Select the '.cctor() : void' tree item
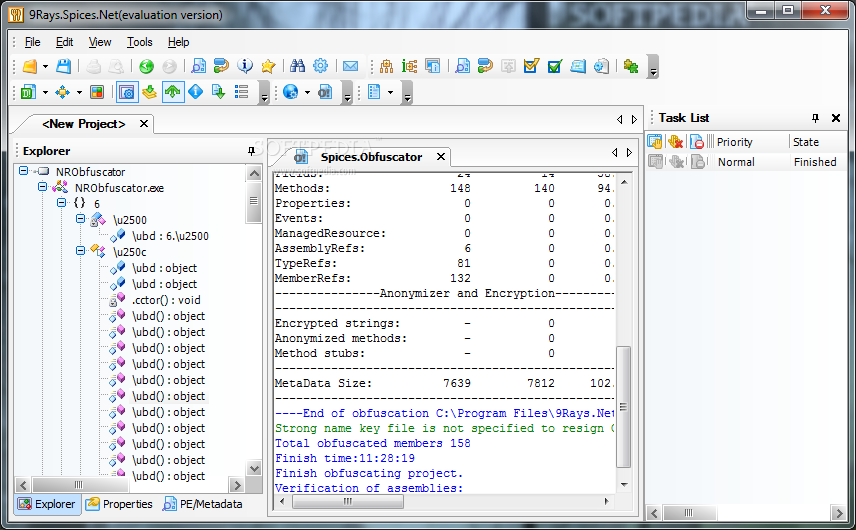The width and height of the screenshot is (856, 530). [166, 300]
